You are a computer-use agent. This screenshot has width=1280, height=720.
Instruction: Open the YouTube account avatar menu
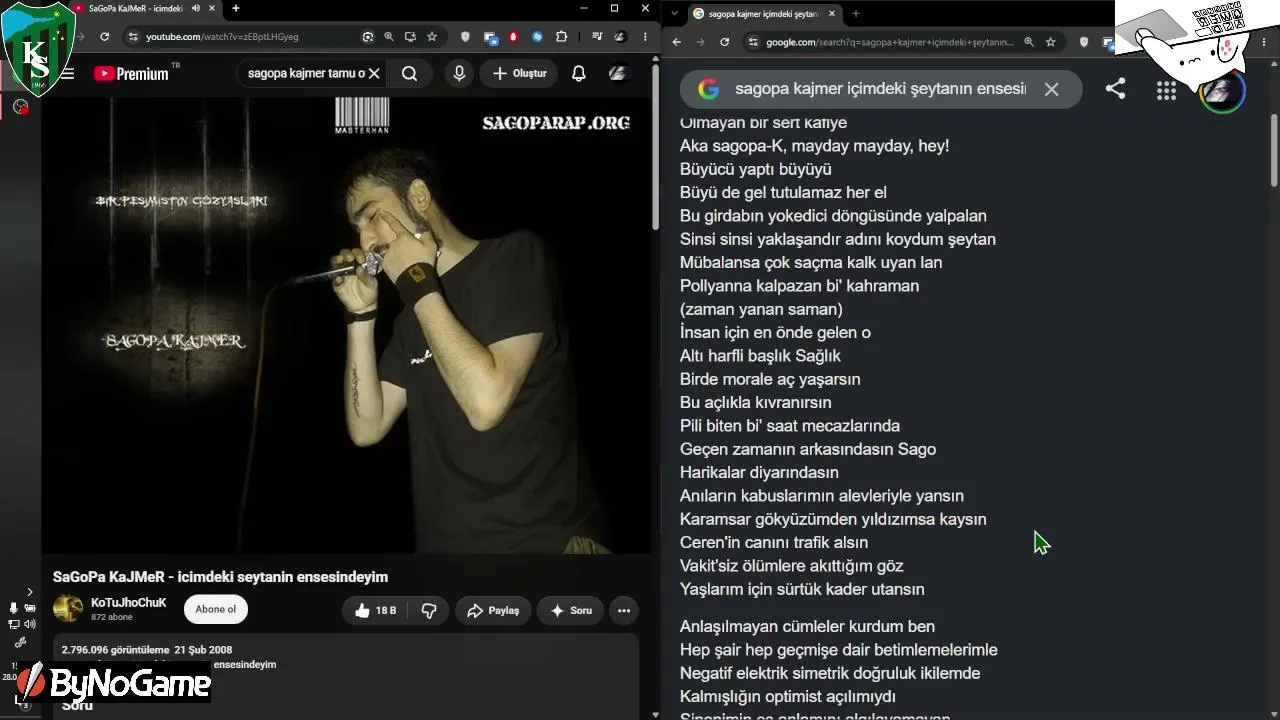(x=618, y=73)
